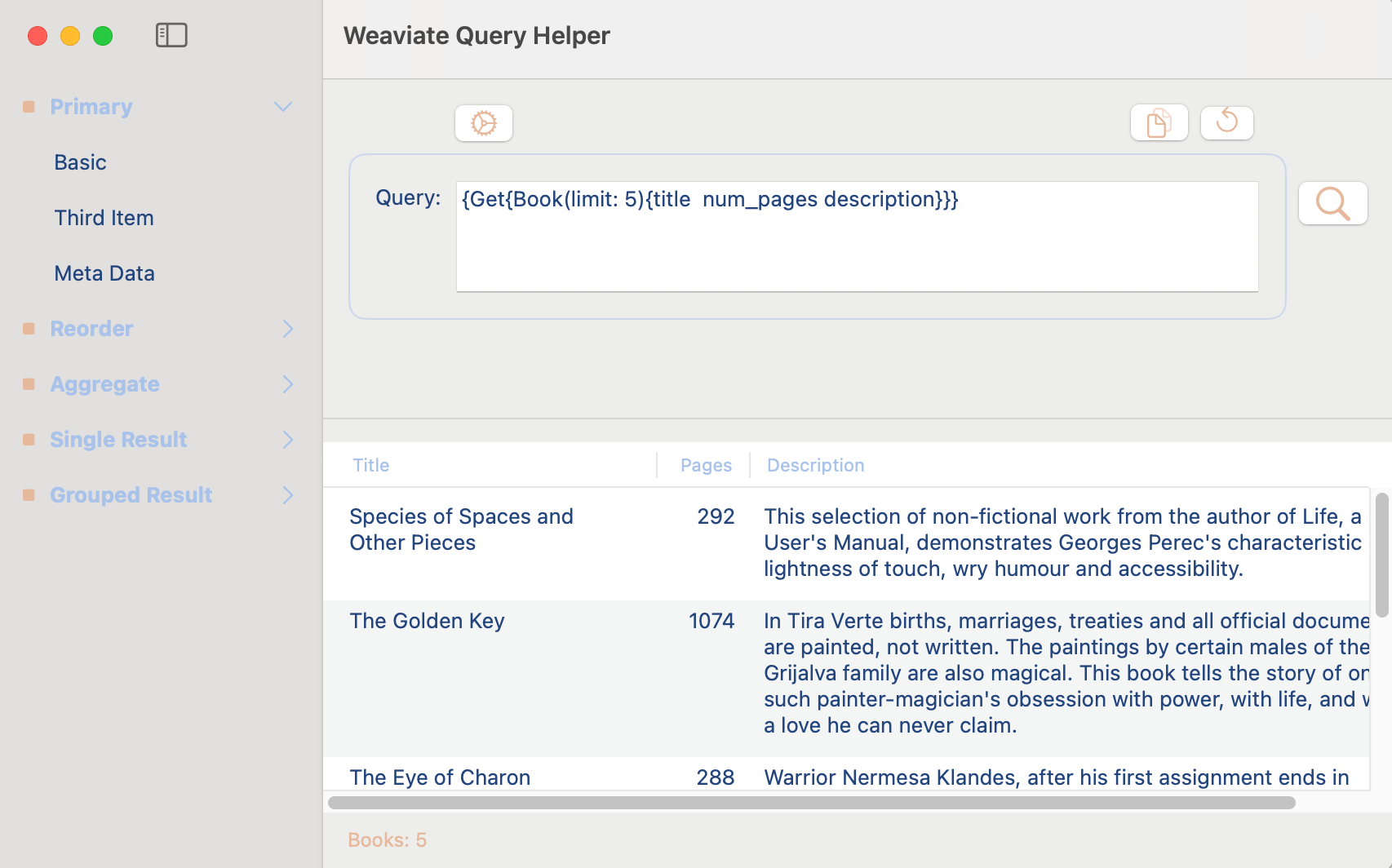Click the orange square beside Grouped Result
This screenshot has width=1392, height=868.
pos(29,494)
